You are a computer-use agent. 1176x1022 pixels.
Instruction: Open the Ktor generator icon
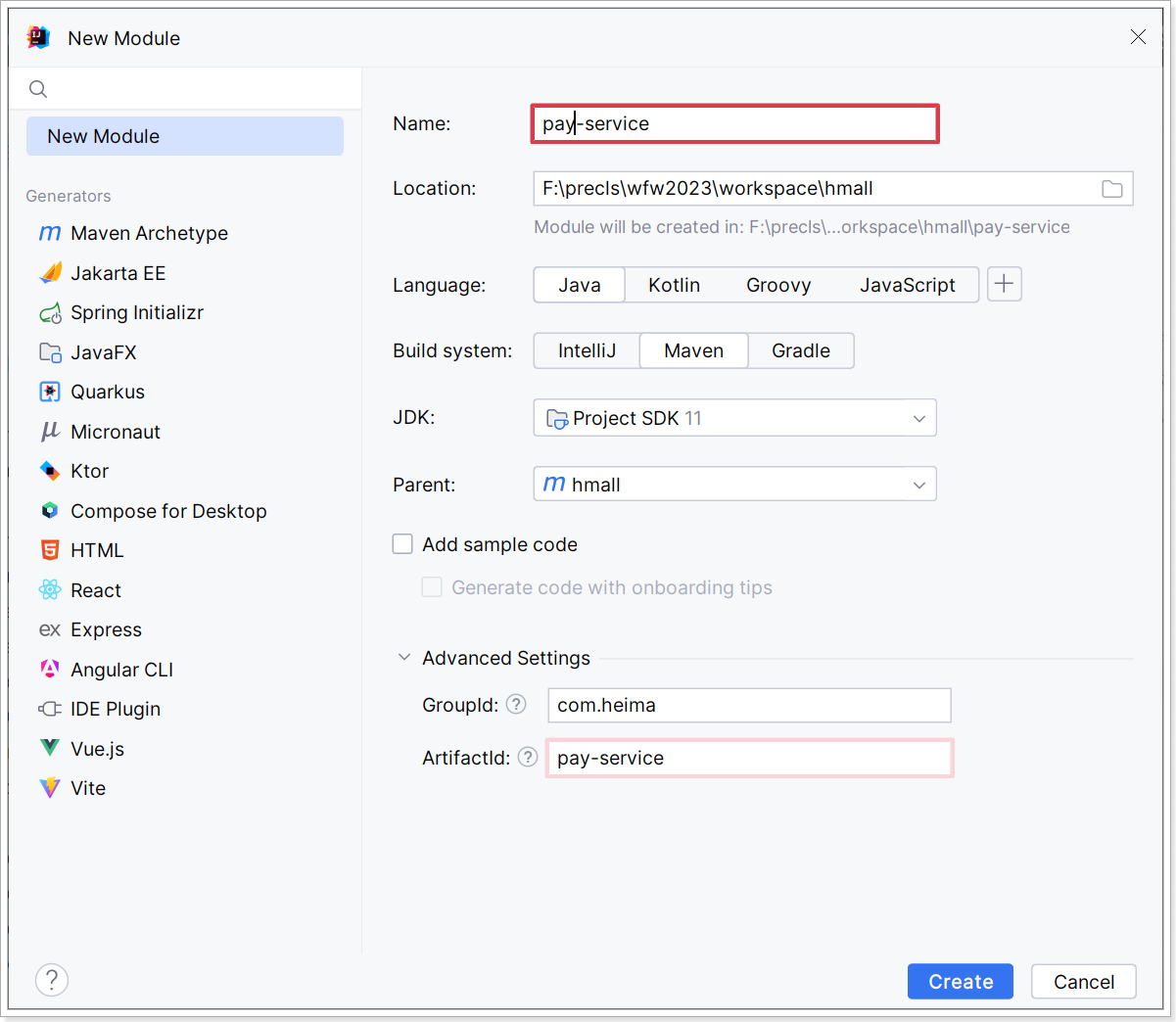(50, 471)
